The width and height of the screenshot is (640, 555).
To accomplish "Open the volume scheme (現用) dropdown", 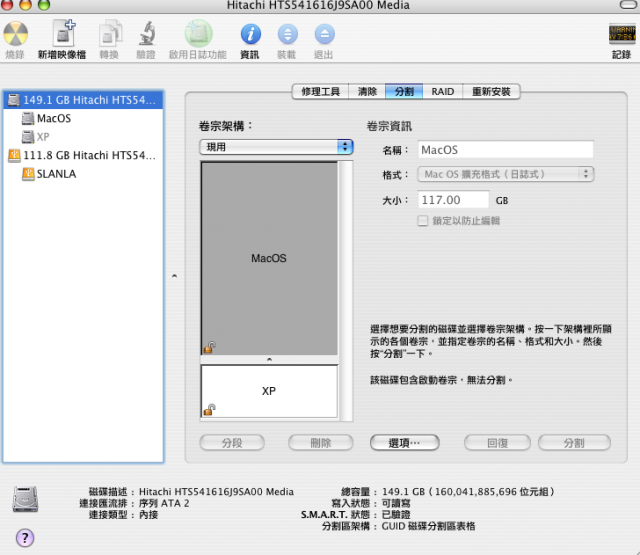I will [x=276, y=147].
